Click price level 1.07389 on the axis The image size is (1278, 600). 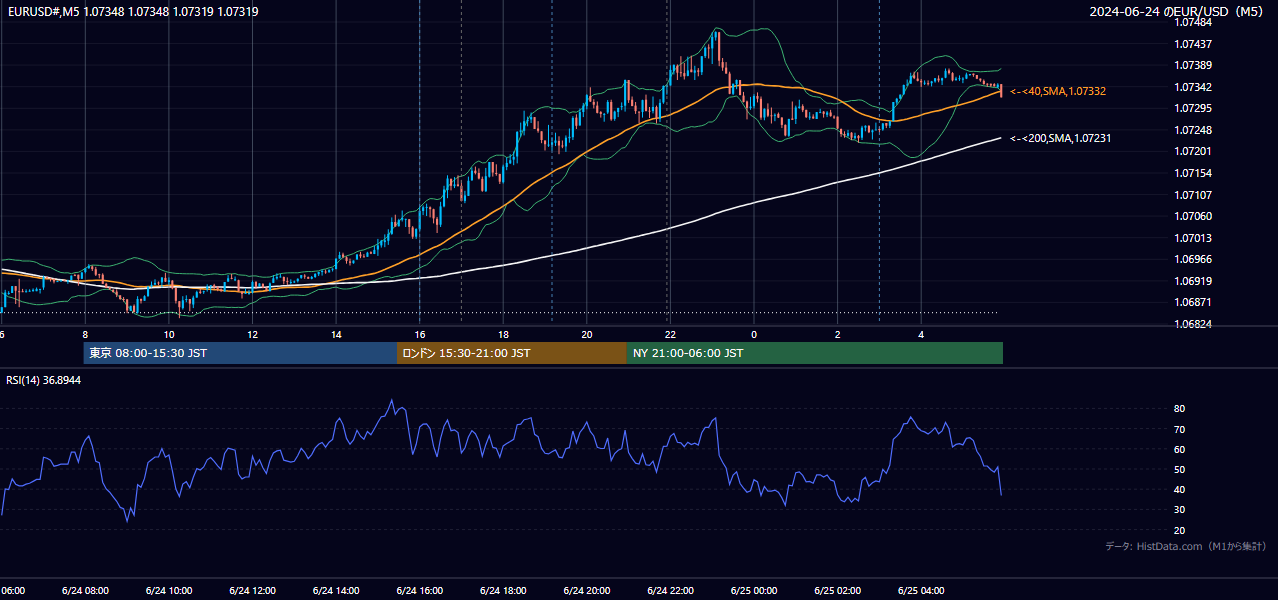tap(1192, 65)
